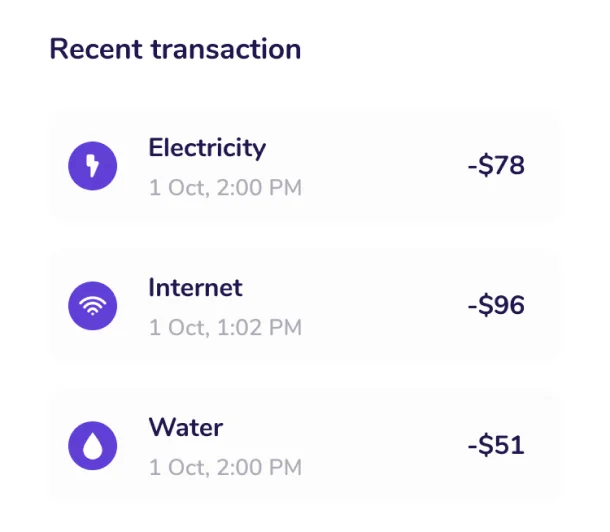The height and width of the screenshot is (532, 610).
Task: Click the Recent transaction heading
Action: click(175, 49)
